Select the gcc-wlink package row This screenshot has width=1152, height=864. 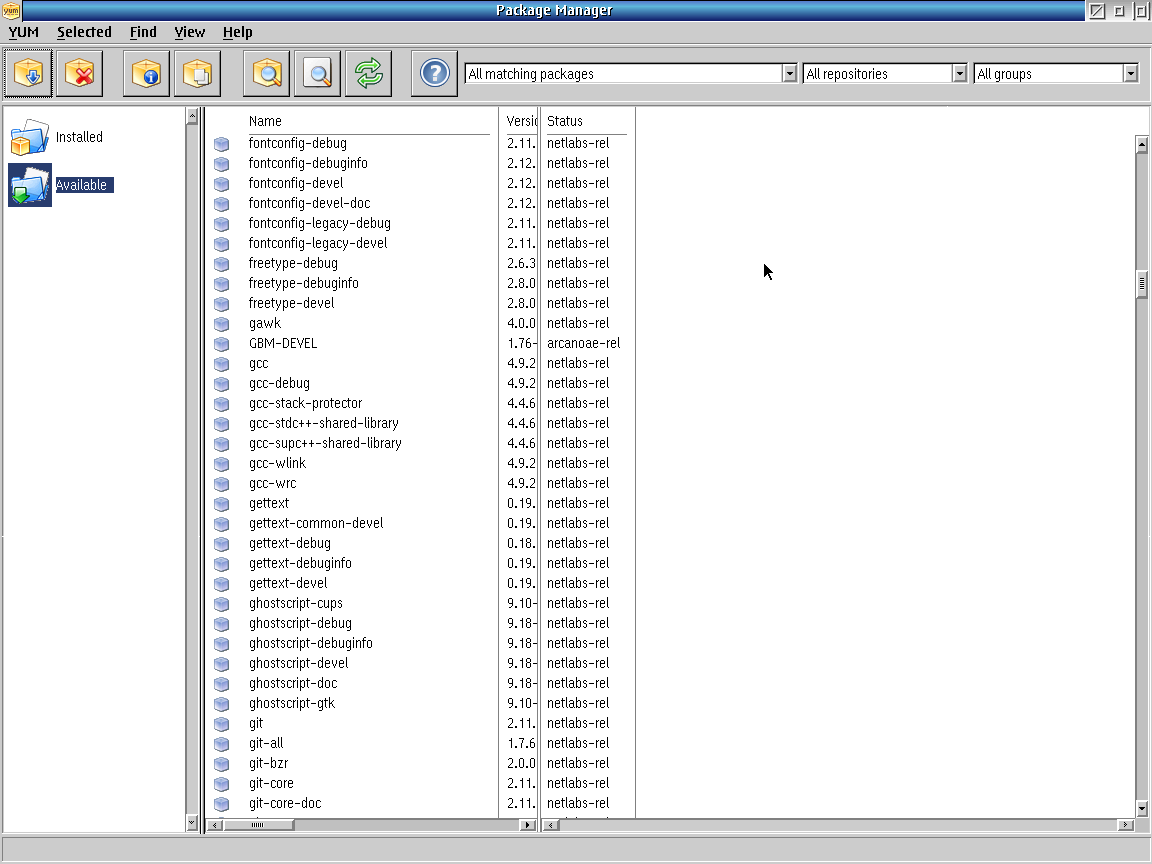pyautogui.click(x=277, y=463)
